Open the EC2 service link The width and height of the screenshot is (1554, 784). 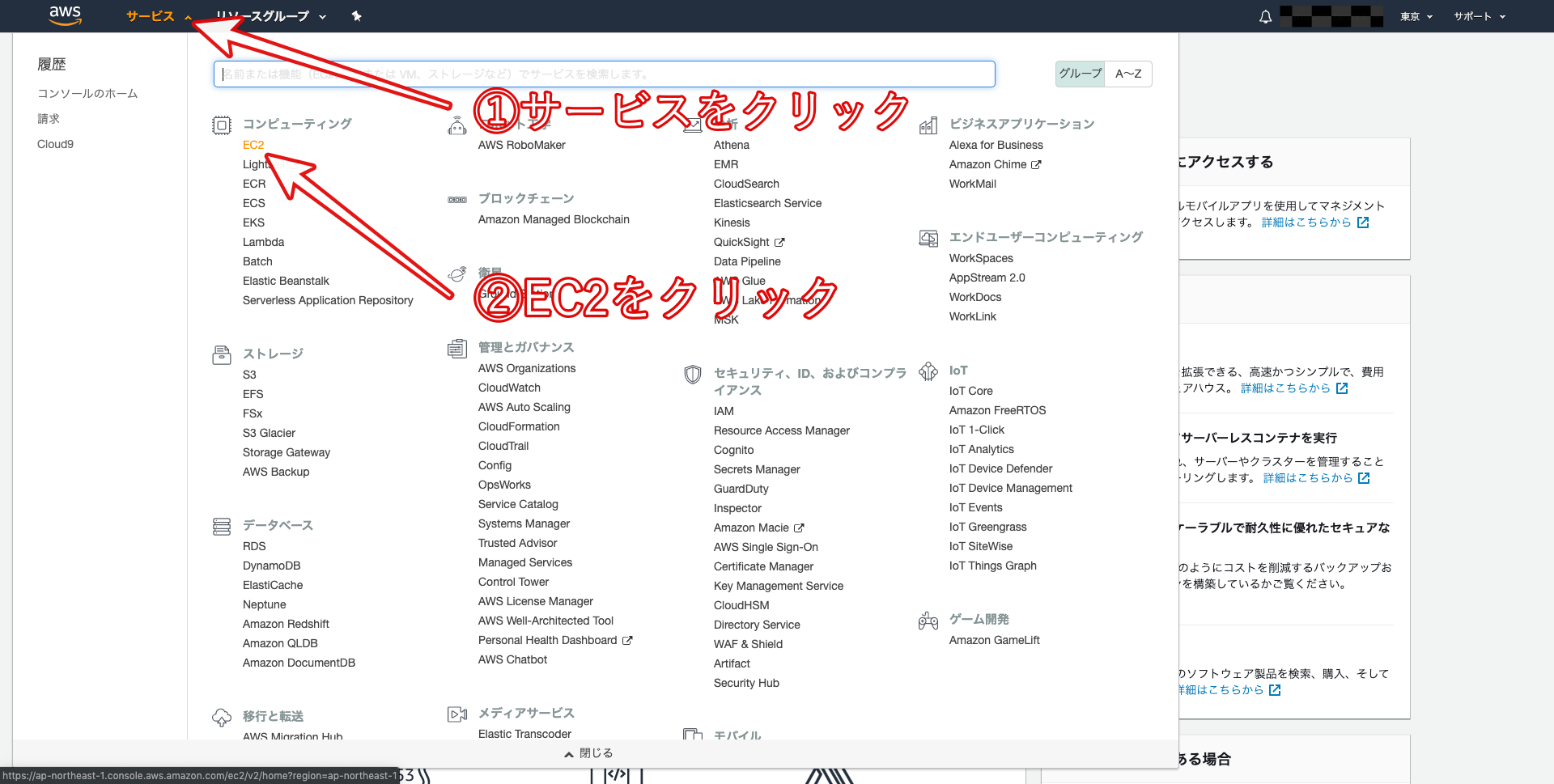pos(253,145)
